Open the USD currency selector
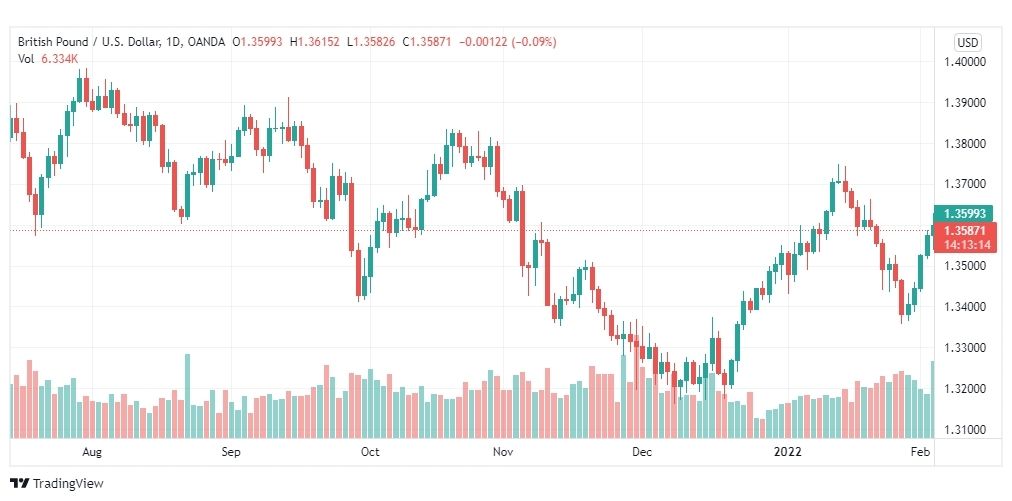The height and width of the screenshot is (501, 1012). point(967,43)
